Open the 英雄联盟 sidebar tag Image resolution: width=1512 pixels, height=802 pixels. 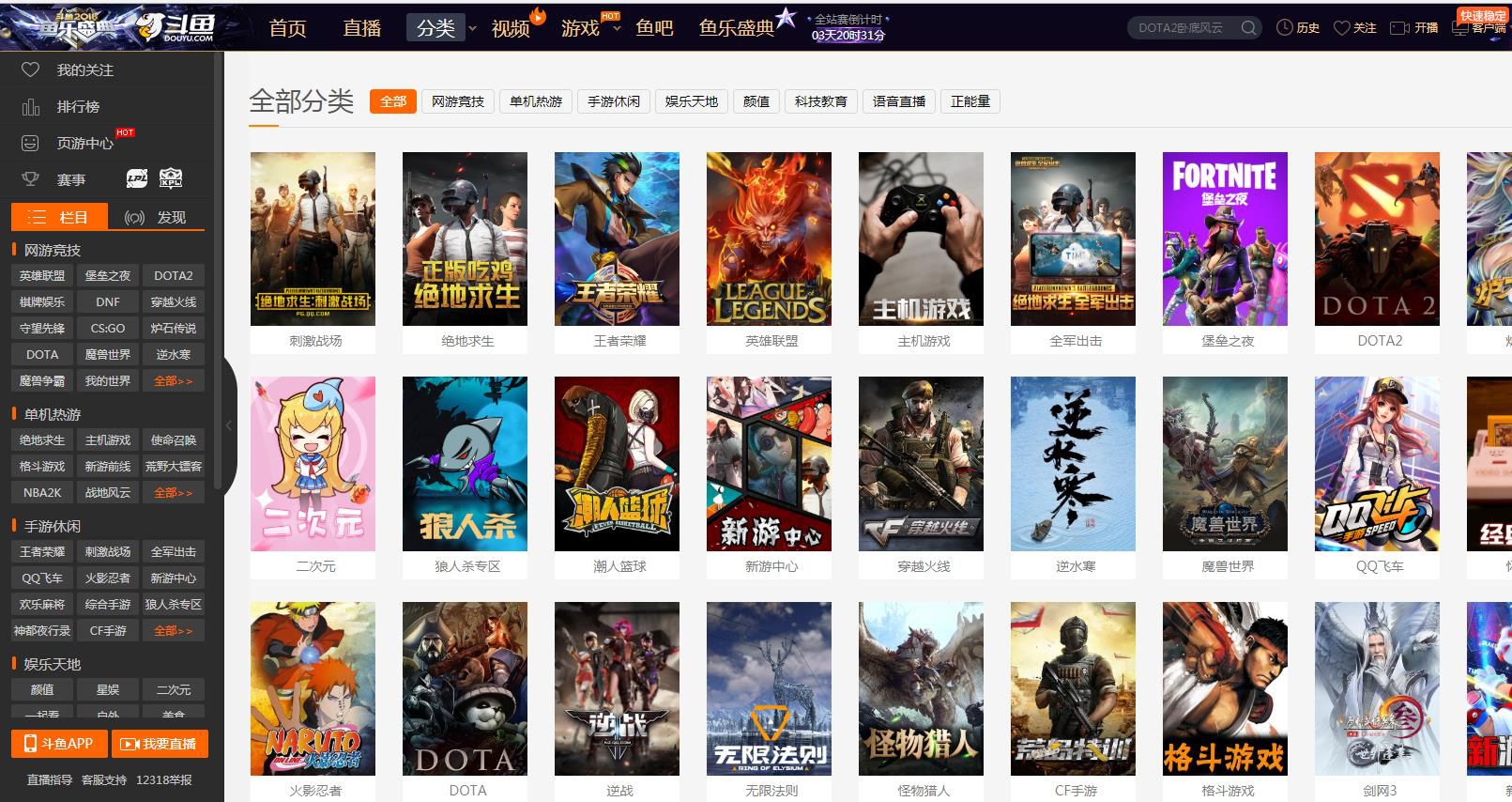42,275
